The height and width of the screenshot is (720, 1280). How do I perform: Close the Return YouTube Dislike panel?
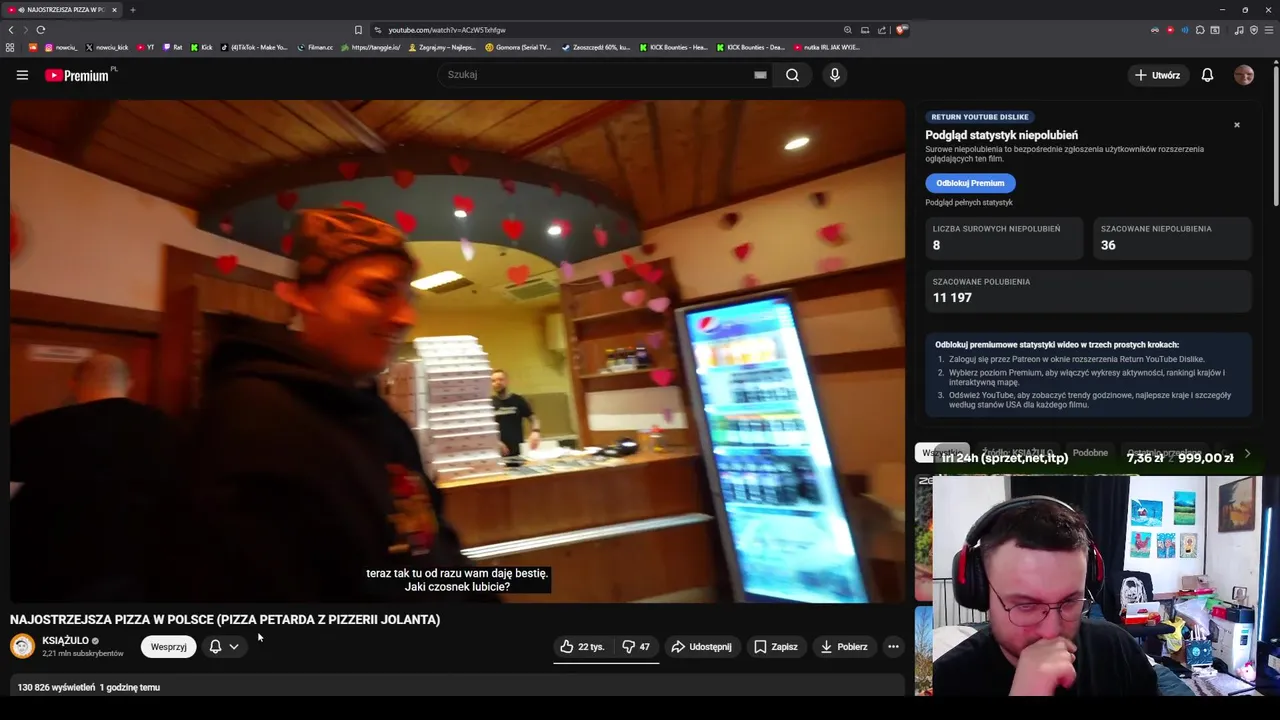[1237, 125]
